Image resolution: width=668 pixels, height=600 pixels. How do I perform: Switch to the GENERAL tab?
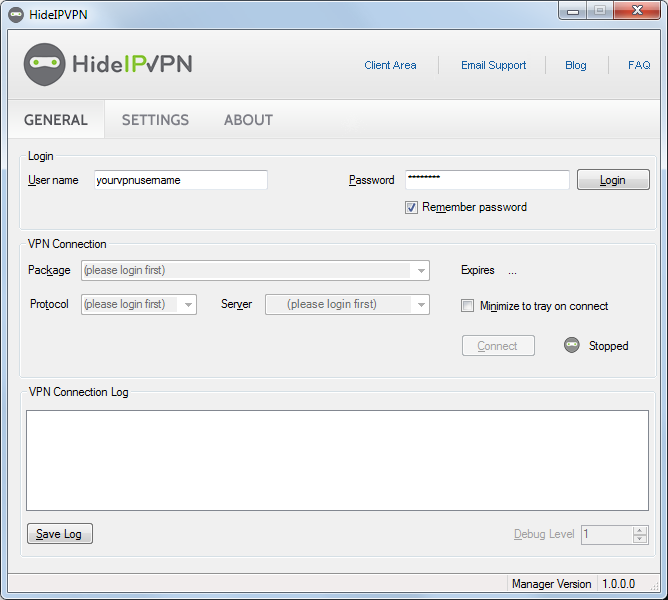tap(56, 120)
